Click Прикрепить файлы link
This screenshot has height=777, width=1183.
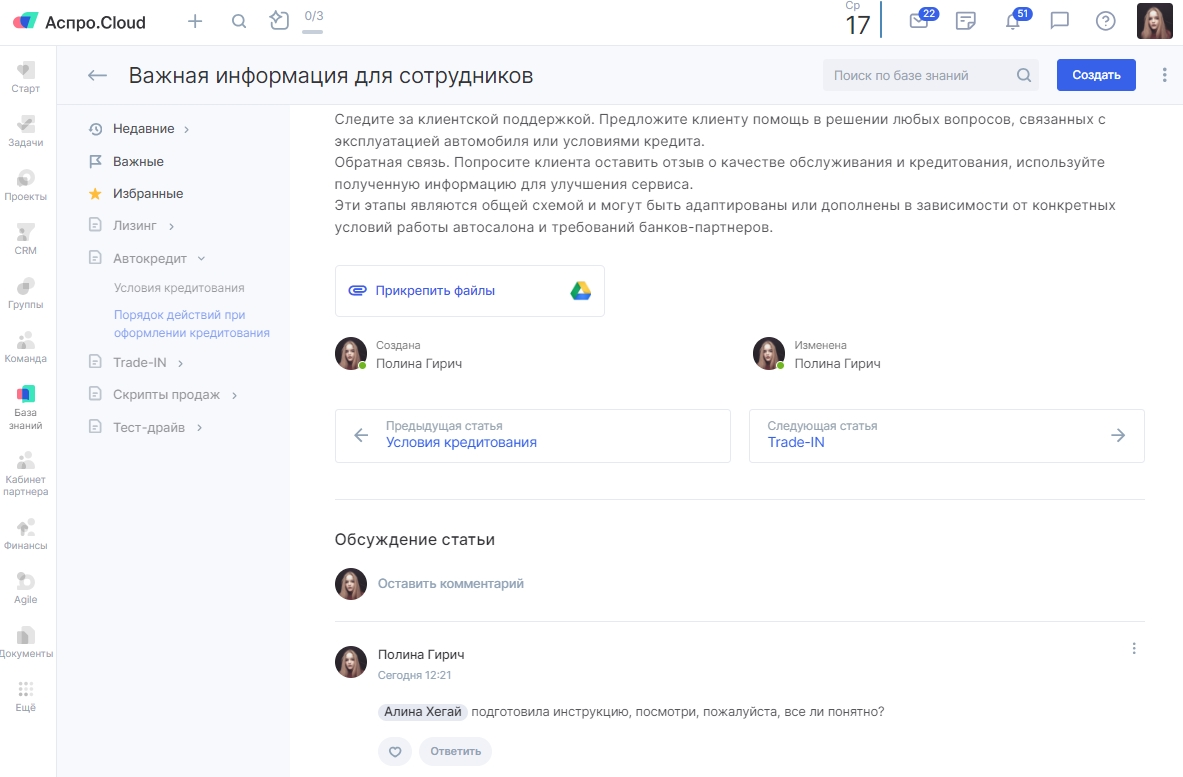click(x=435, y=291)
